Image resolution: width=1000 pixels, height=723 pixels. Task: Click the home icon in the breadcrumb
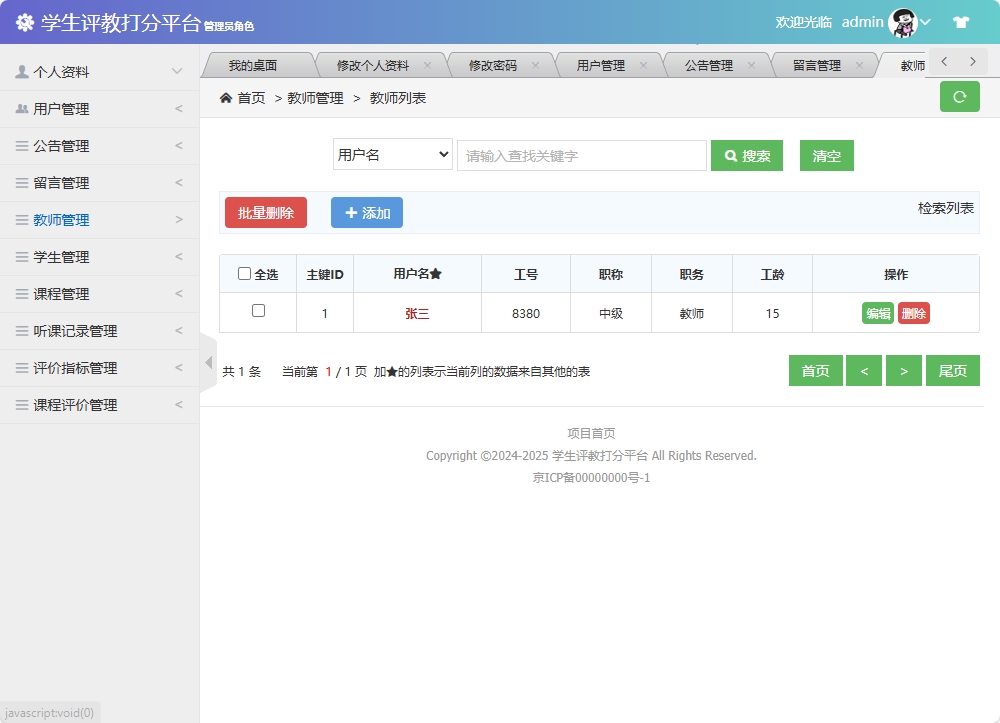226,98
